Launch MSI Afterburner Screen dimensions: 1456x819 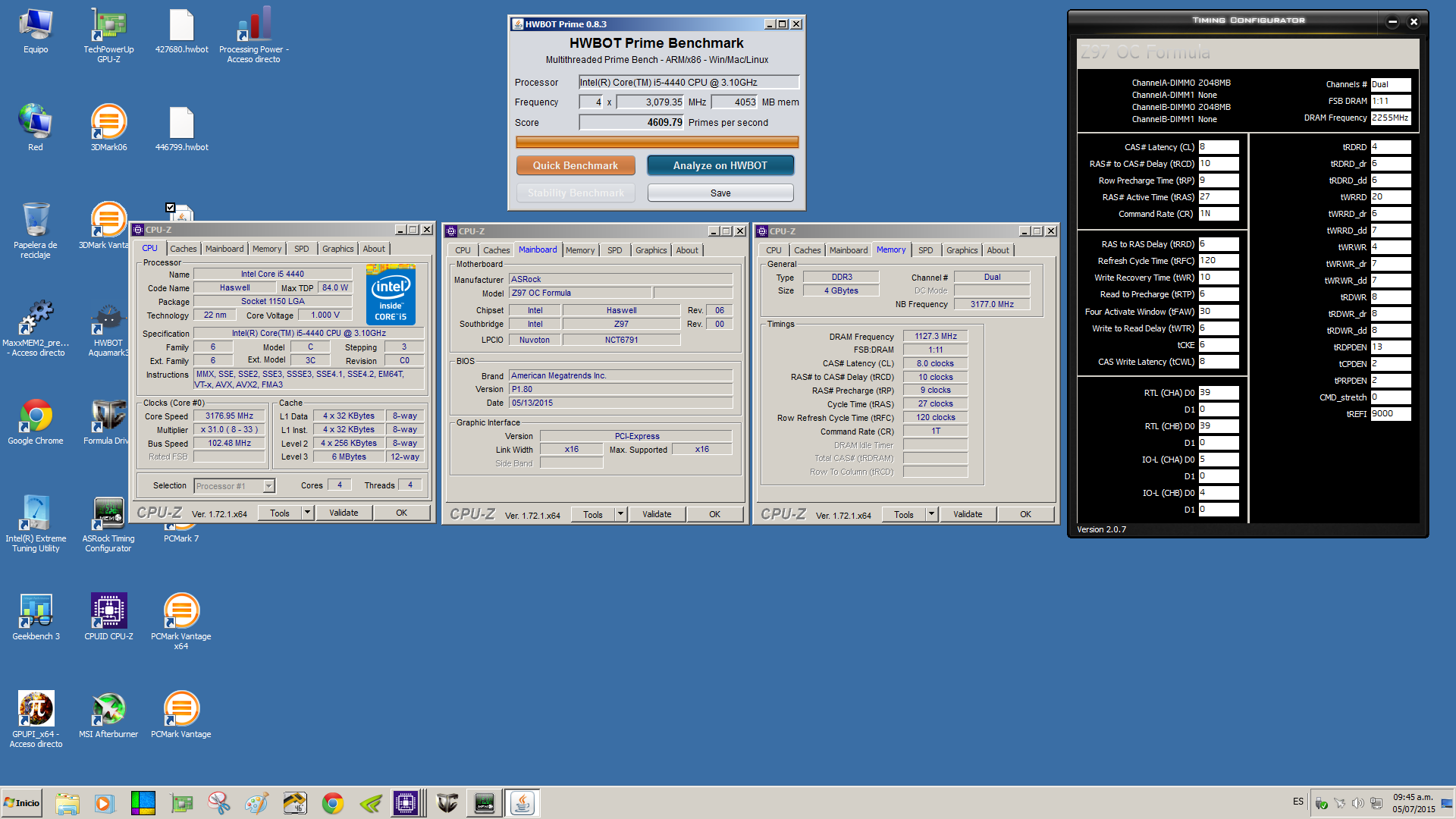click(x=108, y=716)
